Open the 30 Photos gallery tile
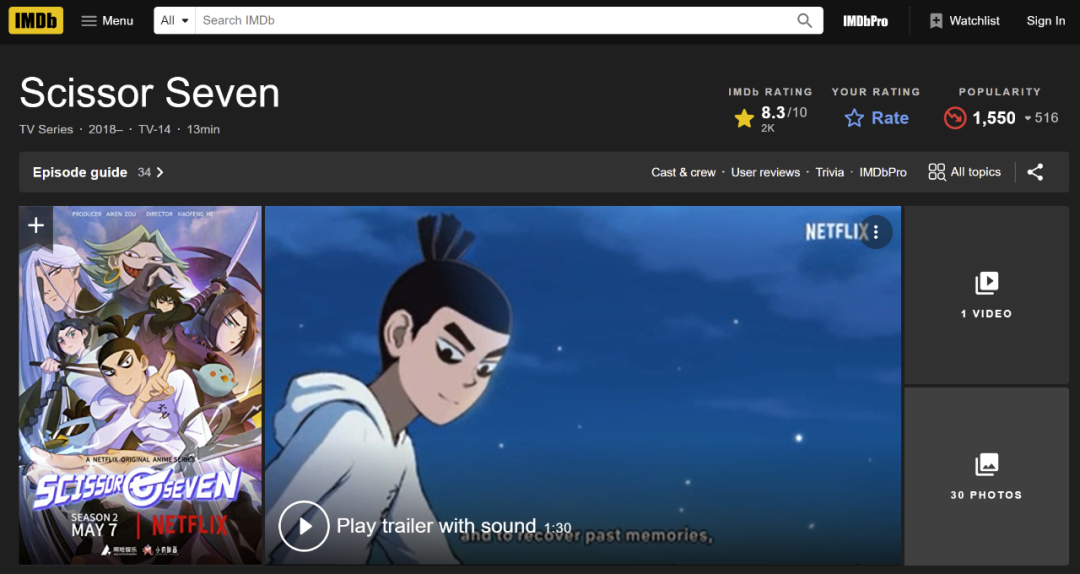1080x574 pixels. click(986, 475)
